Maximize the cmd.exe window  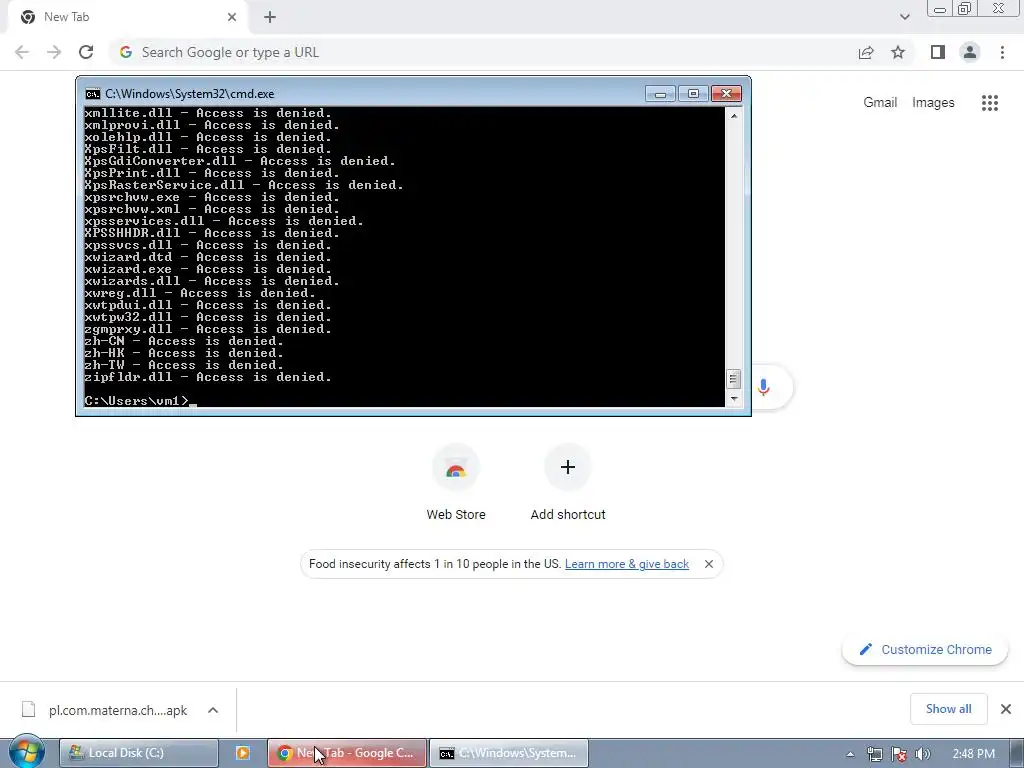tap(693, 94)
